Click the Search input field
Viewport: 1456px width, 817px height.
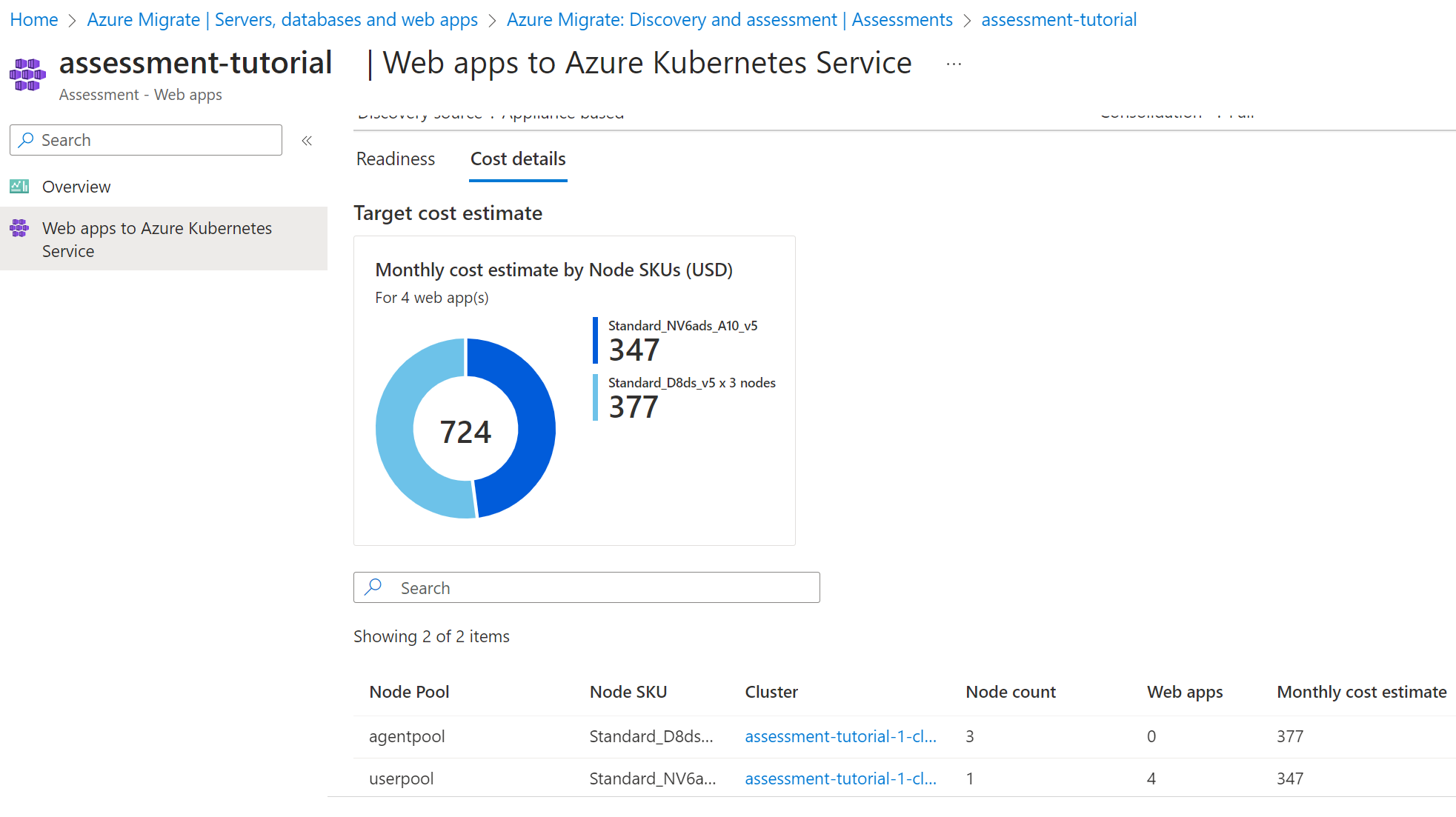587,588
